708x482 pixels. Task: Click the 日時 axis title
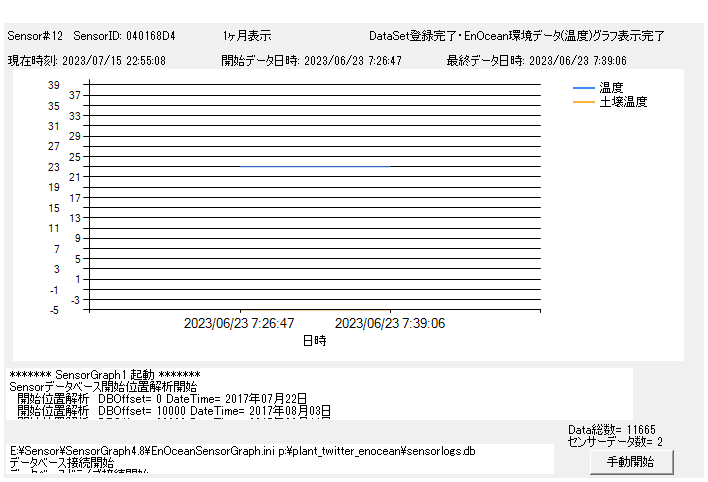pyautogui.click(x=314, y=340)
